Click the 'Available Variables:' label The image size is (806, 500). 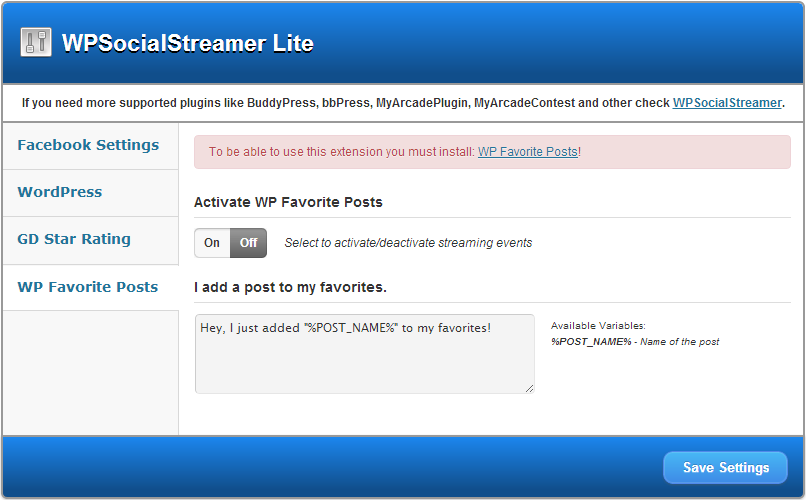(598, 326)
